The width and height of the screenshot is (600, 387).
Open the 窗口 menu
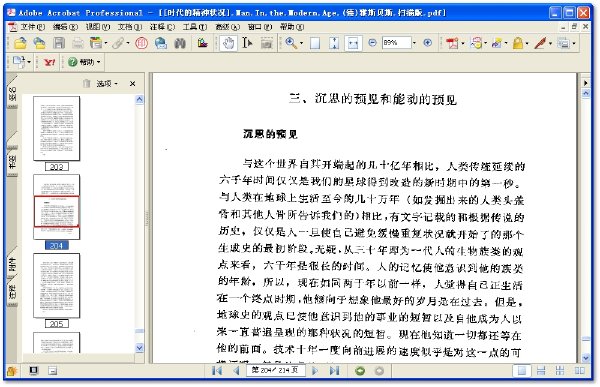tap(260, 27)
